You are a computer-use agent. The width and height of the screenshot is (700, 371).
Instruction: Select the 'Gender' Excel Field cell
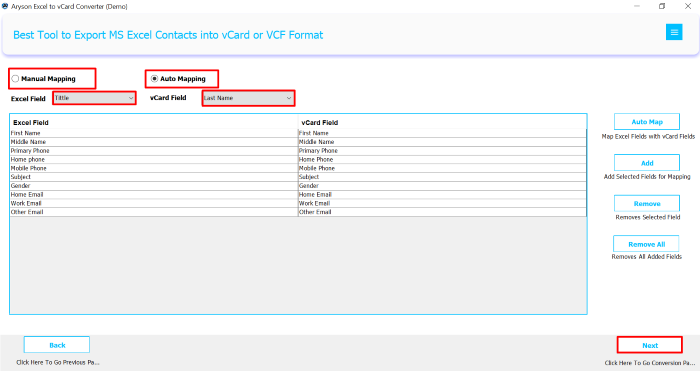154,186
